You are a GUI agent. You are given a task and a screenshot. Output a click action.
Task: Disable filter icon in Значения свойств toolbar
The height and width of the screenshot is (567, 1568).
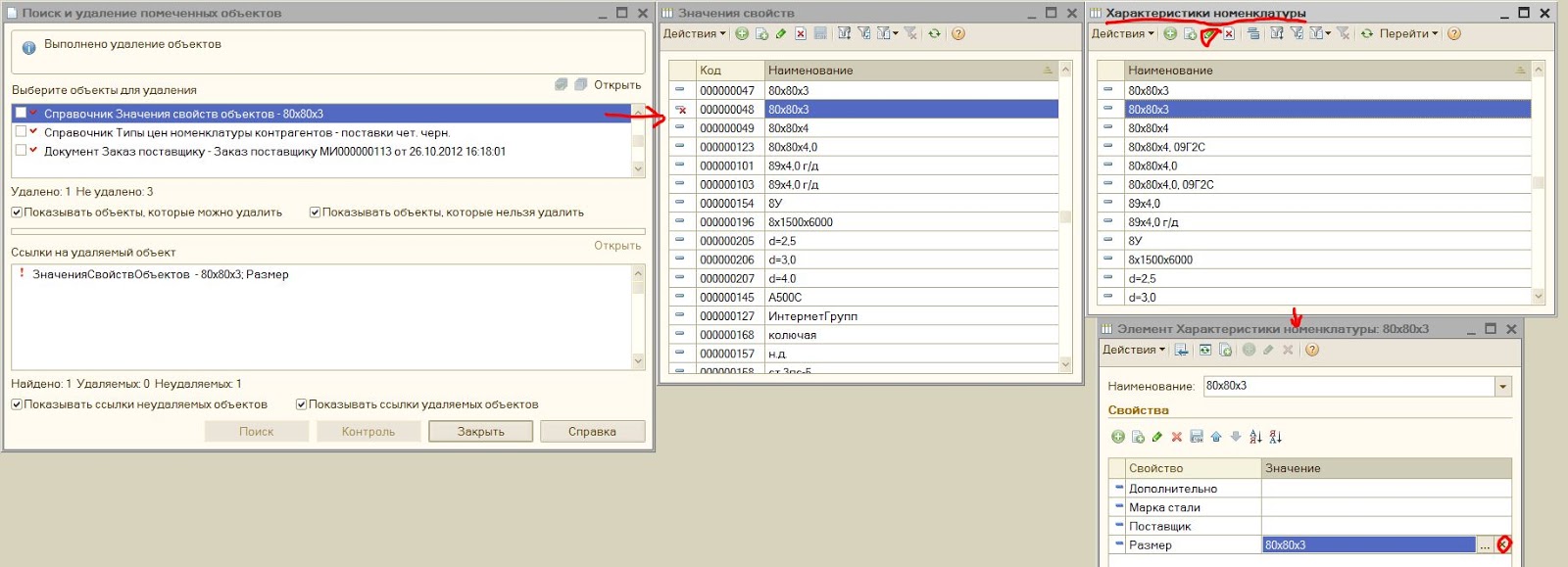pyautogui.click(x=911, y=33)
